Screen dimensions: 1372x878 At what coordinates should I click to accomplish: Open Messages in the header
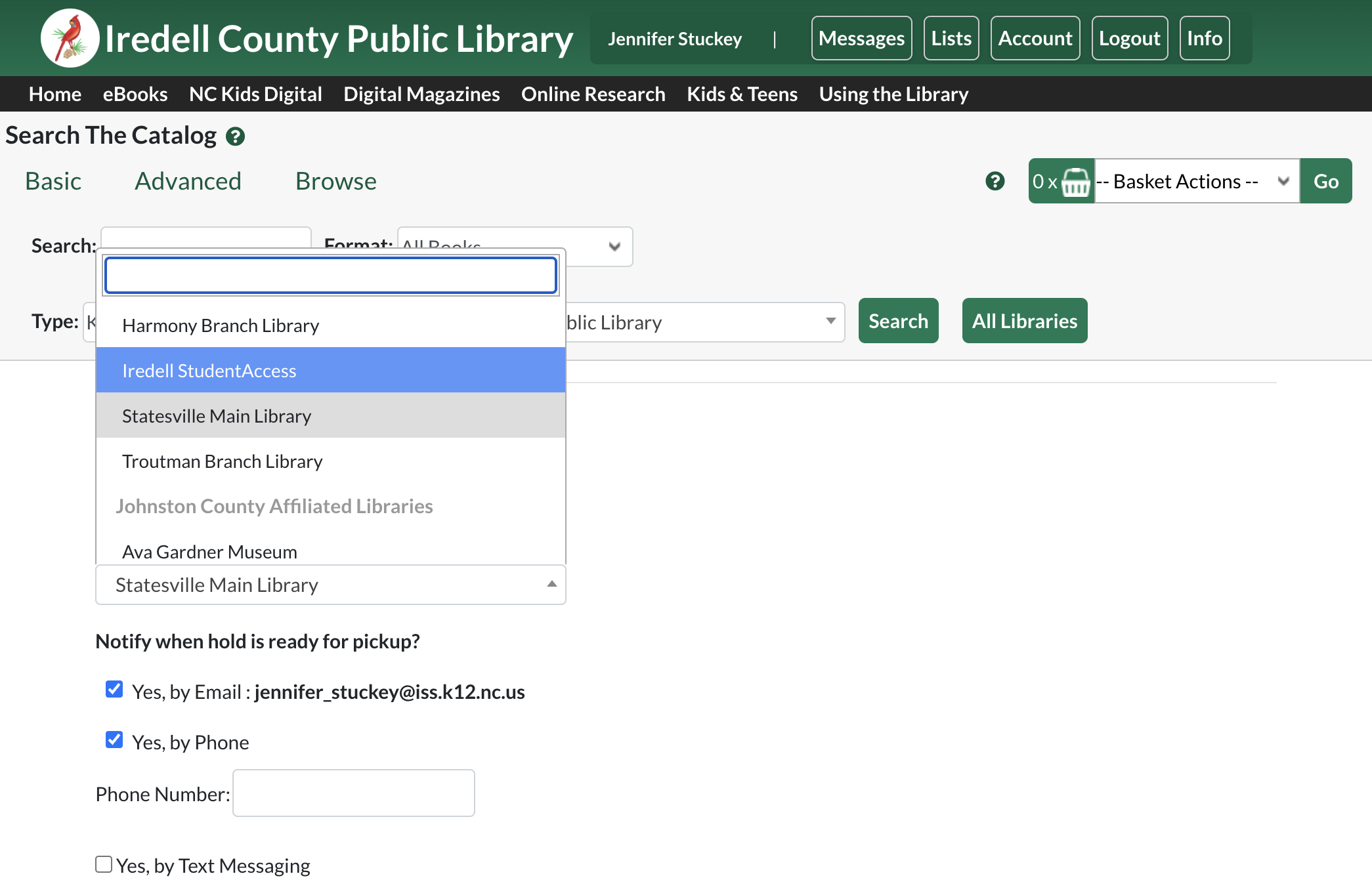861,38
